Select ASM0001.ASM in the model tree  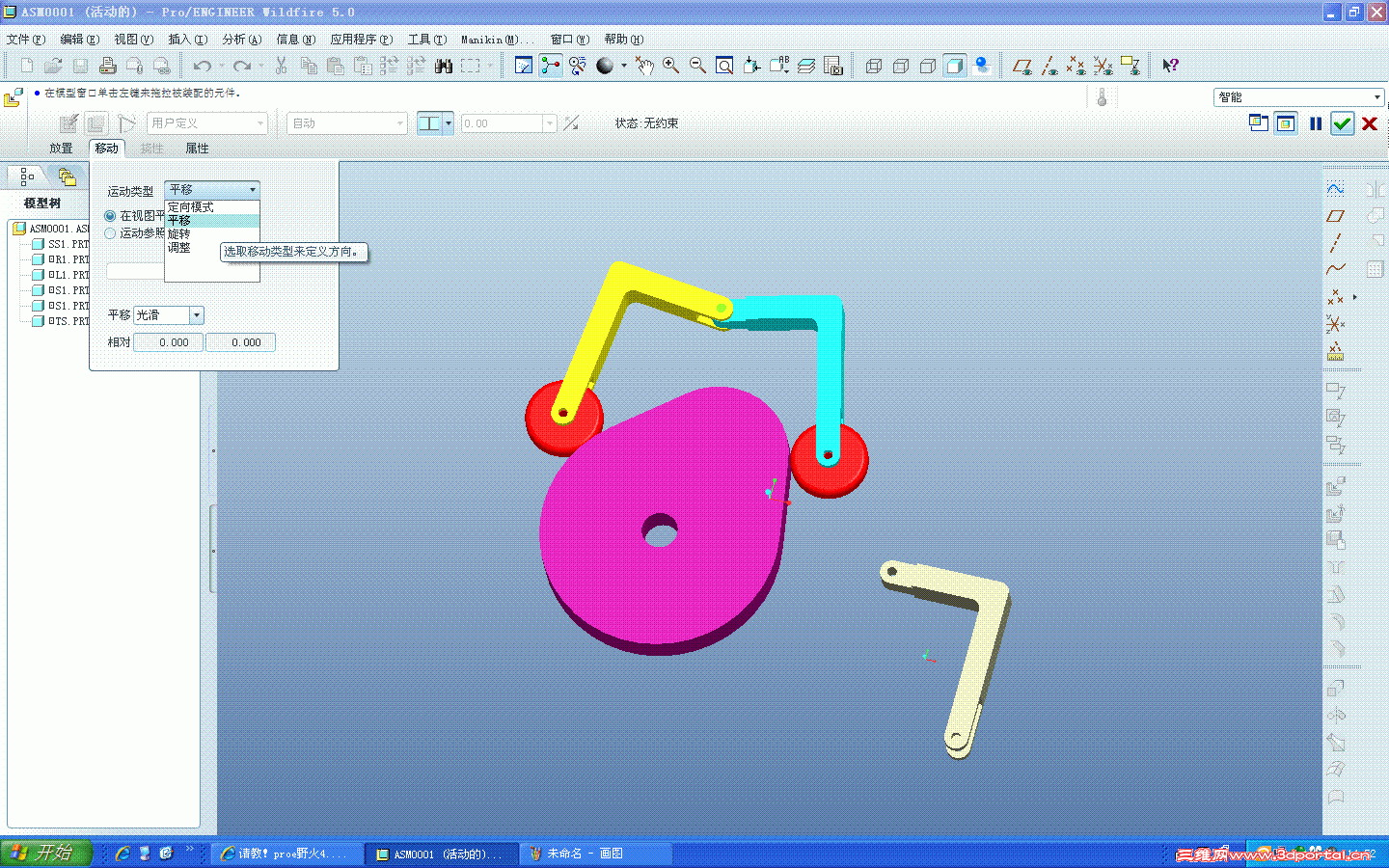point(51,229)
